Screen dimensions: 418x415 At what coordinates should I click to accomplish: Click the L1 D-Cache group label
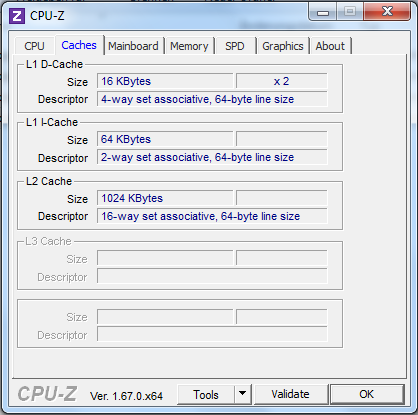54,64
